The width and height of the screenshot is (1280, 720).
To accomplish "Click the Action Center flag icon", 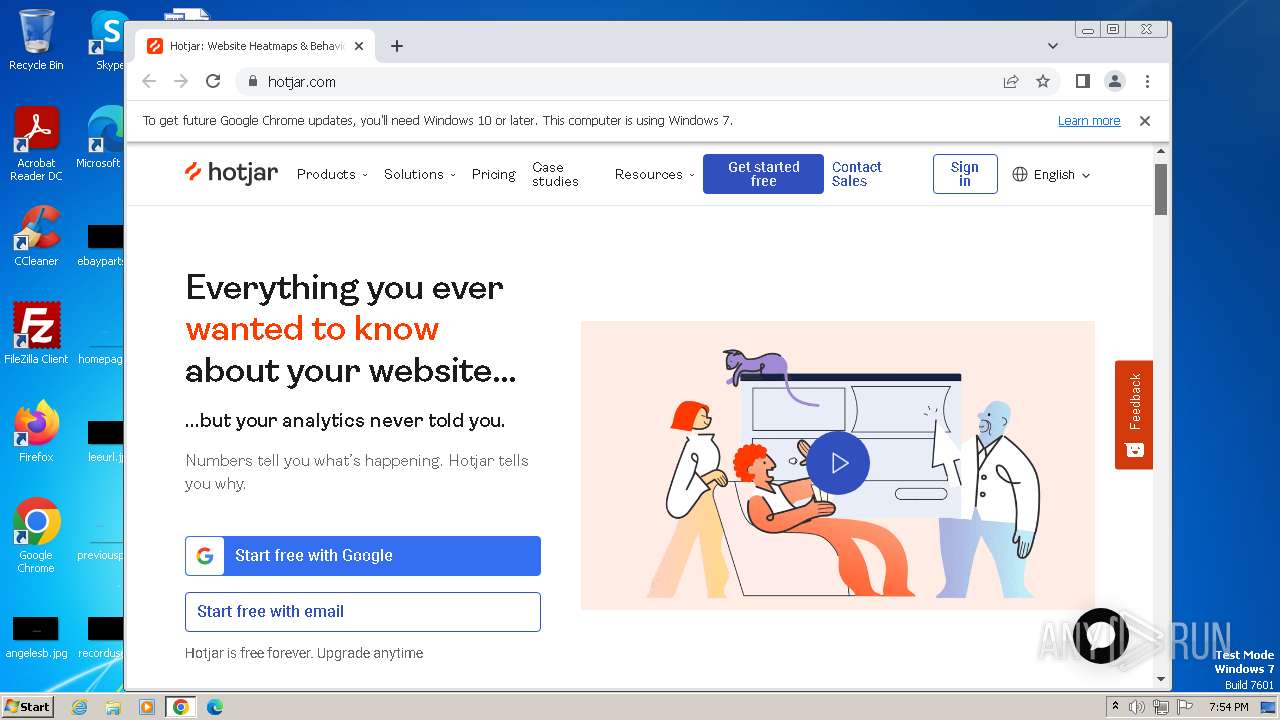I will [x=1183, y=707].
